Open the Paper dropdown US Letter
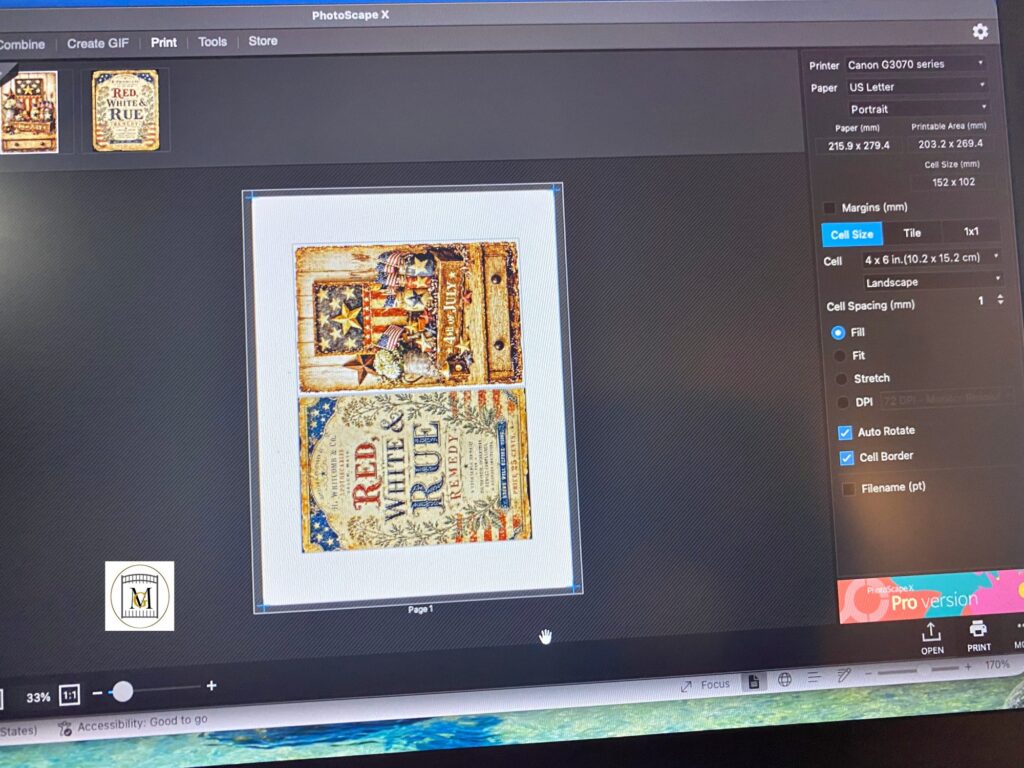Screen dimensions: 1024x768 click(x=916, y=86)
